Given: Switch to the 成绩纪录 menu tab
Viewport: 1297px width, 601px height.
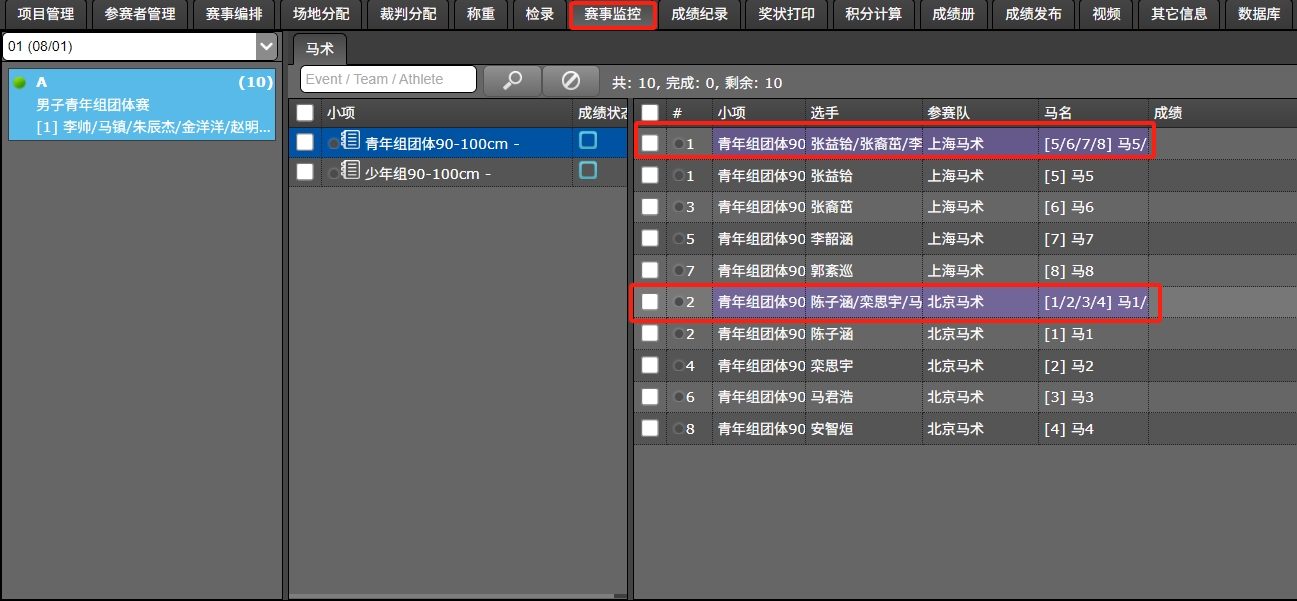Looking at the screenshot, I should tap(700, 15).
